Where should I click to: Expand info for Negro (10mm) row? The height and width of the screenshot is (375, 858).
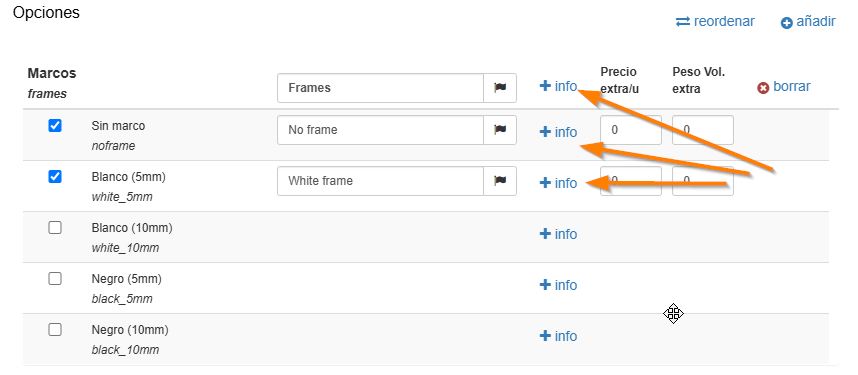coord(558,336)
